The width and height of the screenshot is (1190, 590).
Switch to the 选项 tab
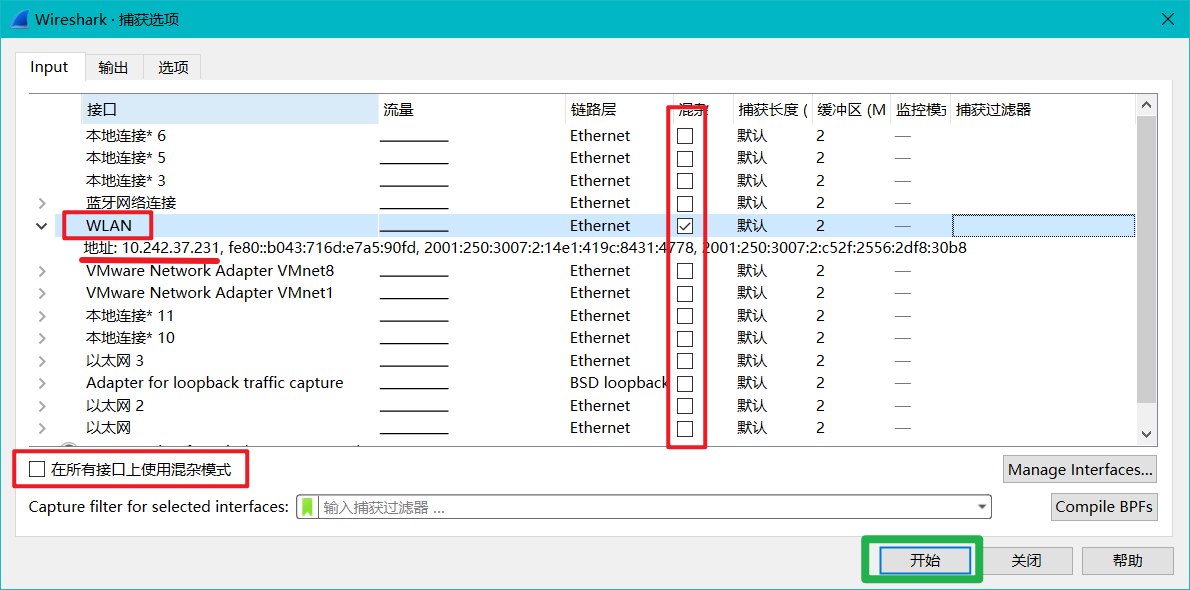coord(173,68)
